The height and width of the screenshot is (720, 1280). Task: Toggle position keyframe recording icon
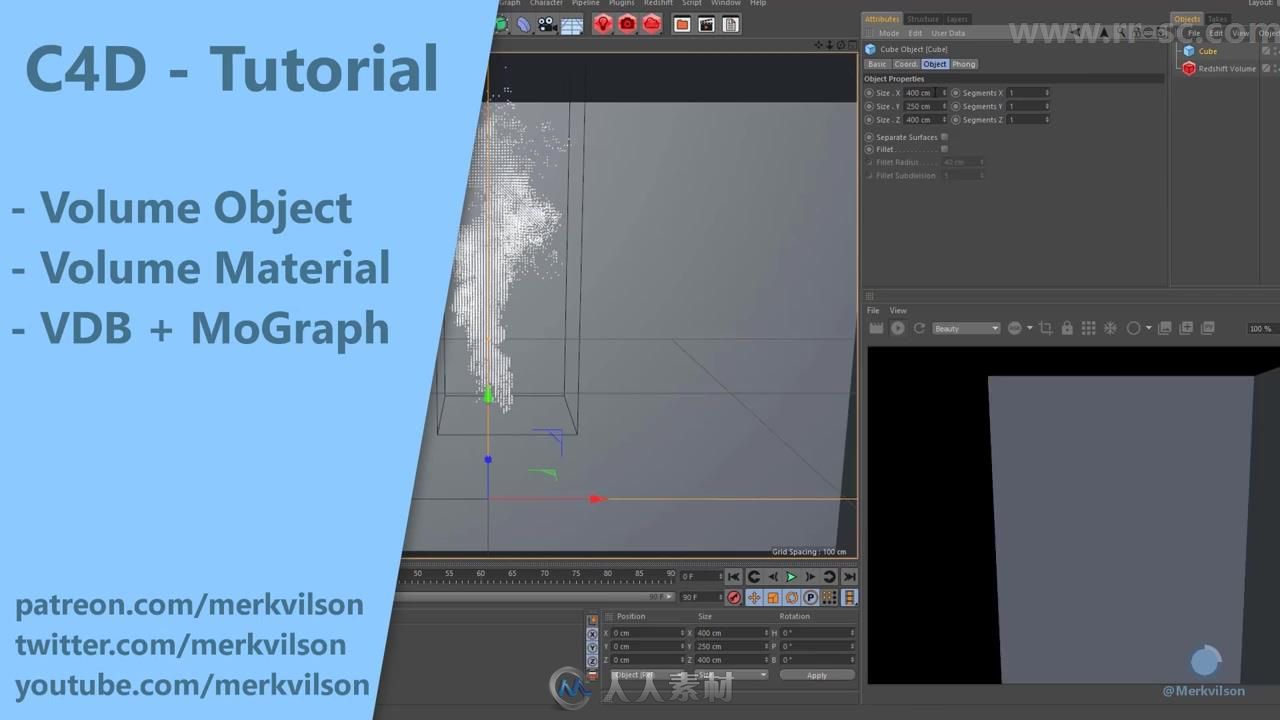[754, 598]
